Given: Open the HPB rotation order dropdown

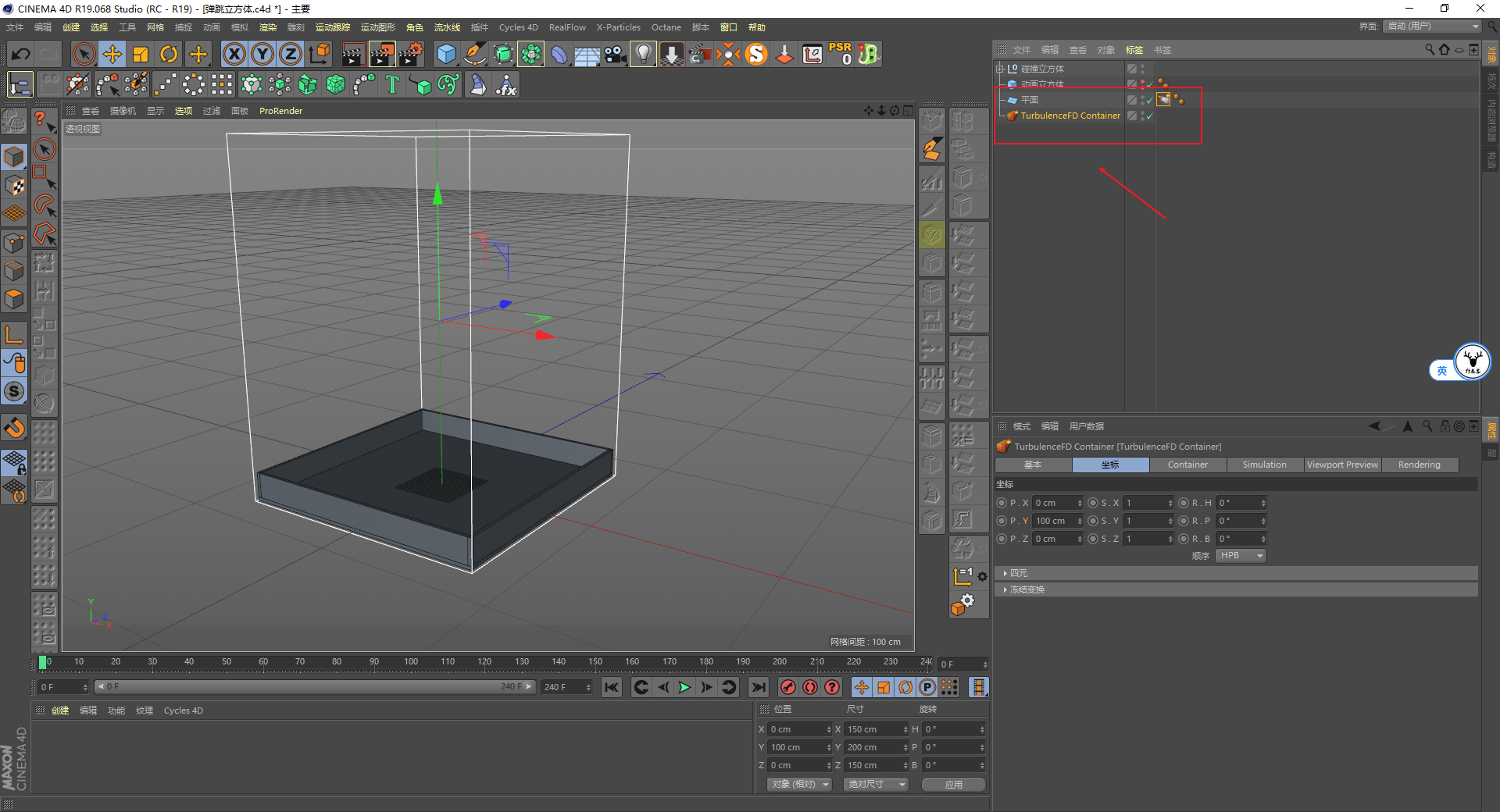Looking at the screenshot, I should (x=1241, y=556).
